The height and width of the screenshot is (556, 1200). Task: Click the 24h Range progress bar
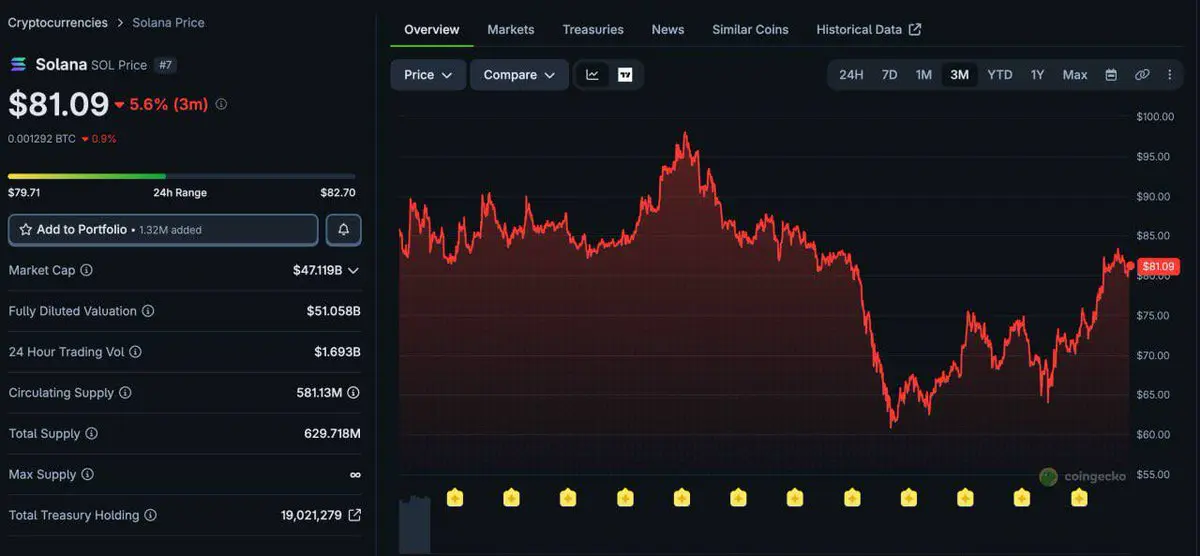coord(182,176)
